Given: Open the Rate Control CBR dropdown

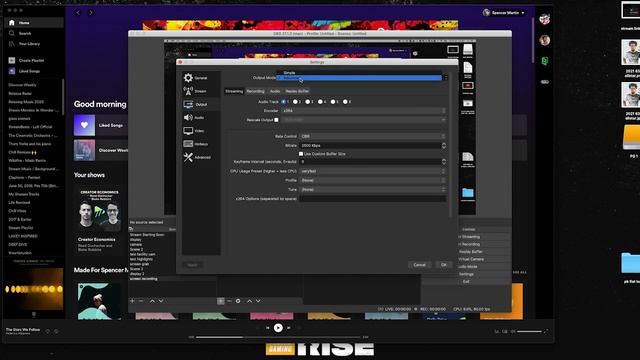Looking at the screenshot, I should (x=373, y=136).
